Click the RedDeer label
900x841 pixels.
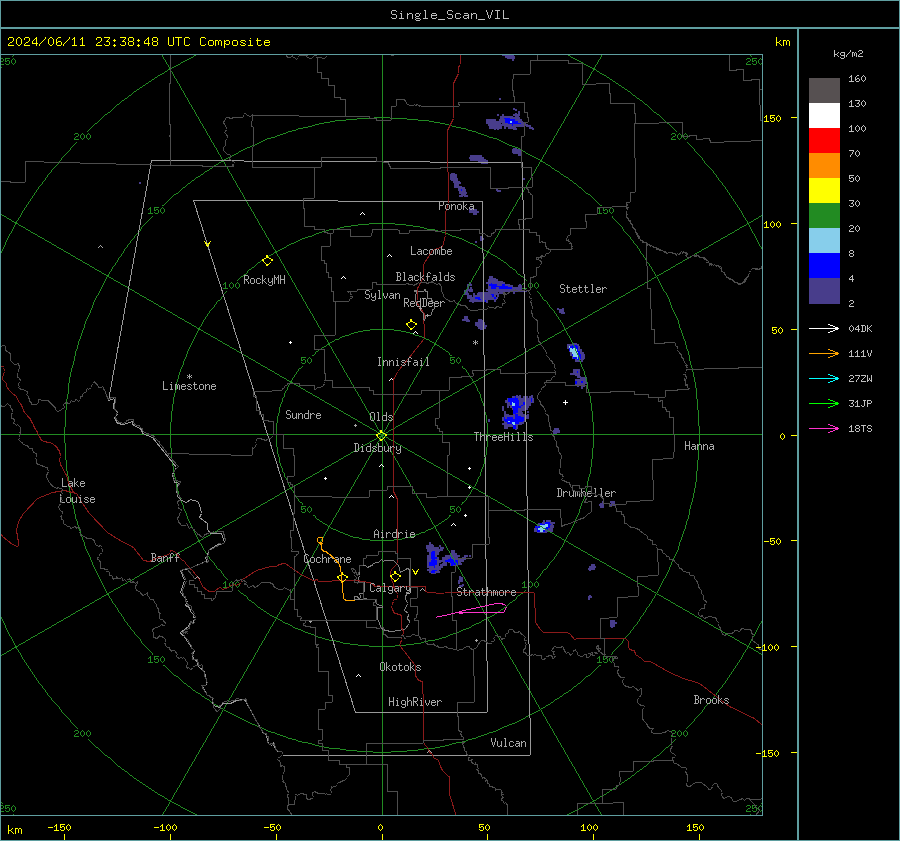point(424,303)
